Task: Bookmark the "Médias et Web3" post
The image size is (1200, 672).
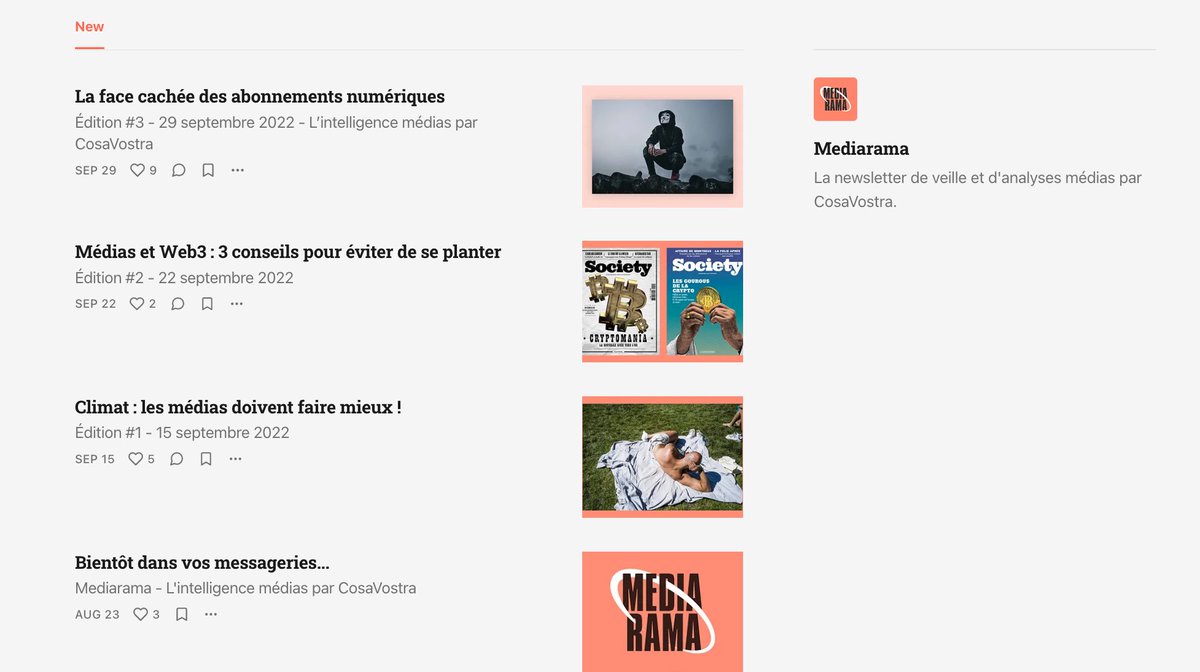Action: tap(207, 304)
